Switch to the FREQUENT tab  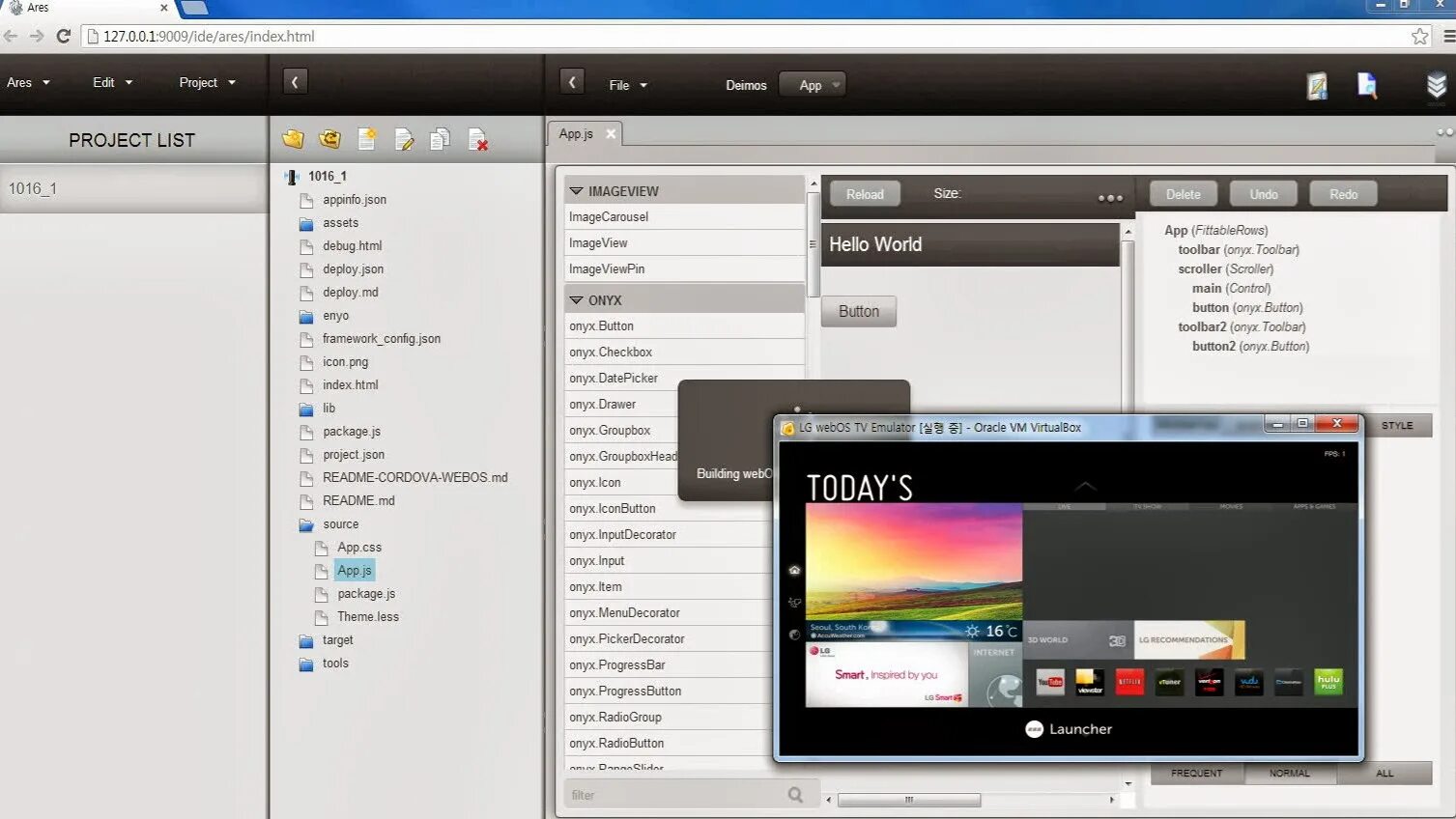[1196, 773]
